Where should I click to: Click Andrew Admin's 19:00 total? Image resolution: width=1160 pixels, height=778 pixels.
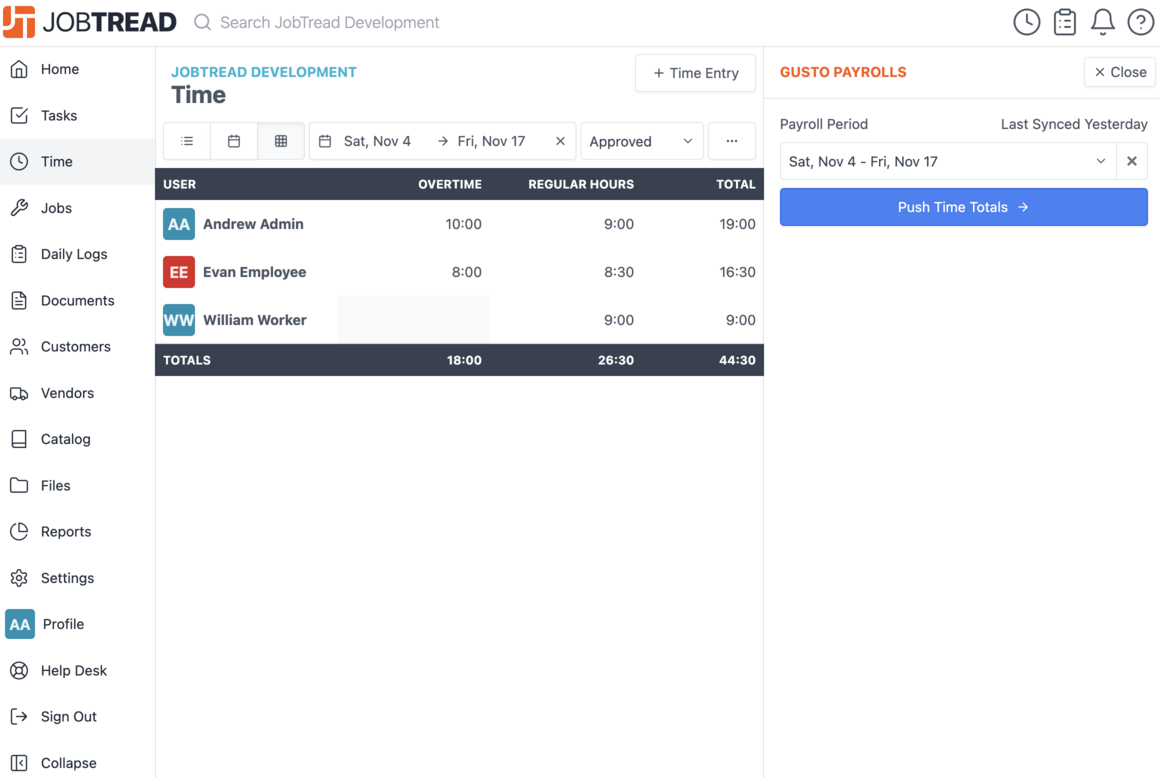[x=738, y=224]
